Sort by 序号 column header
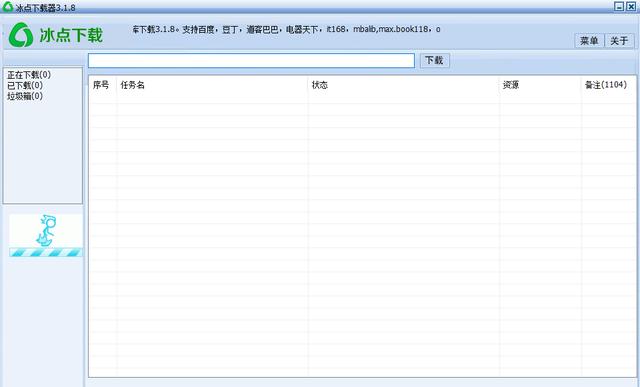640x387 pixels. [x=101, y=85]
